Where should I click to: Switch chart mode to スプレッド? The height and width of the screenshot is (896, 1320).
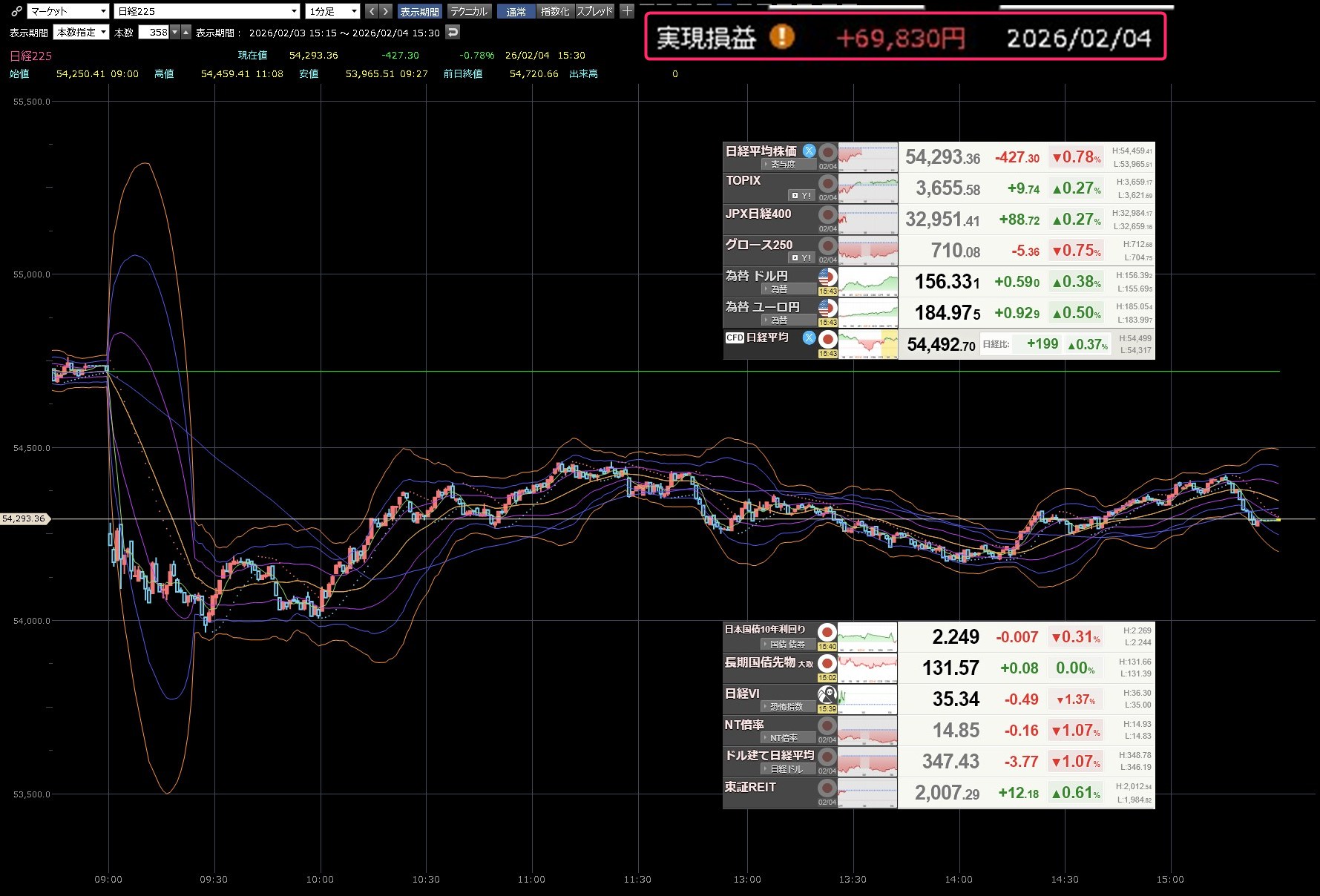[595, 12]
